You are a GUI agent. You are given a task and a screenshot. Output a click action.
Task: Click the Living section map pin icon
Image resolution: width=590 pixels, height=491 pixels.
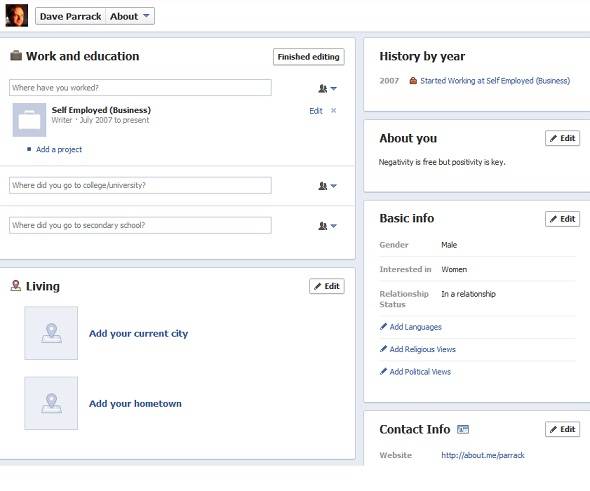coord(15,286)
